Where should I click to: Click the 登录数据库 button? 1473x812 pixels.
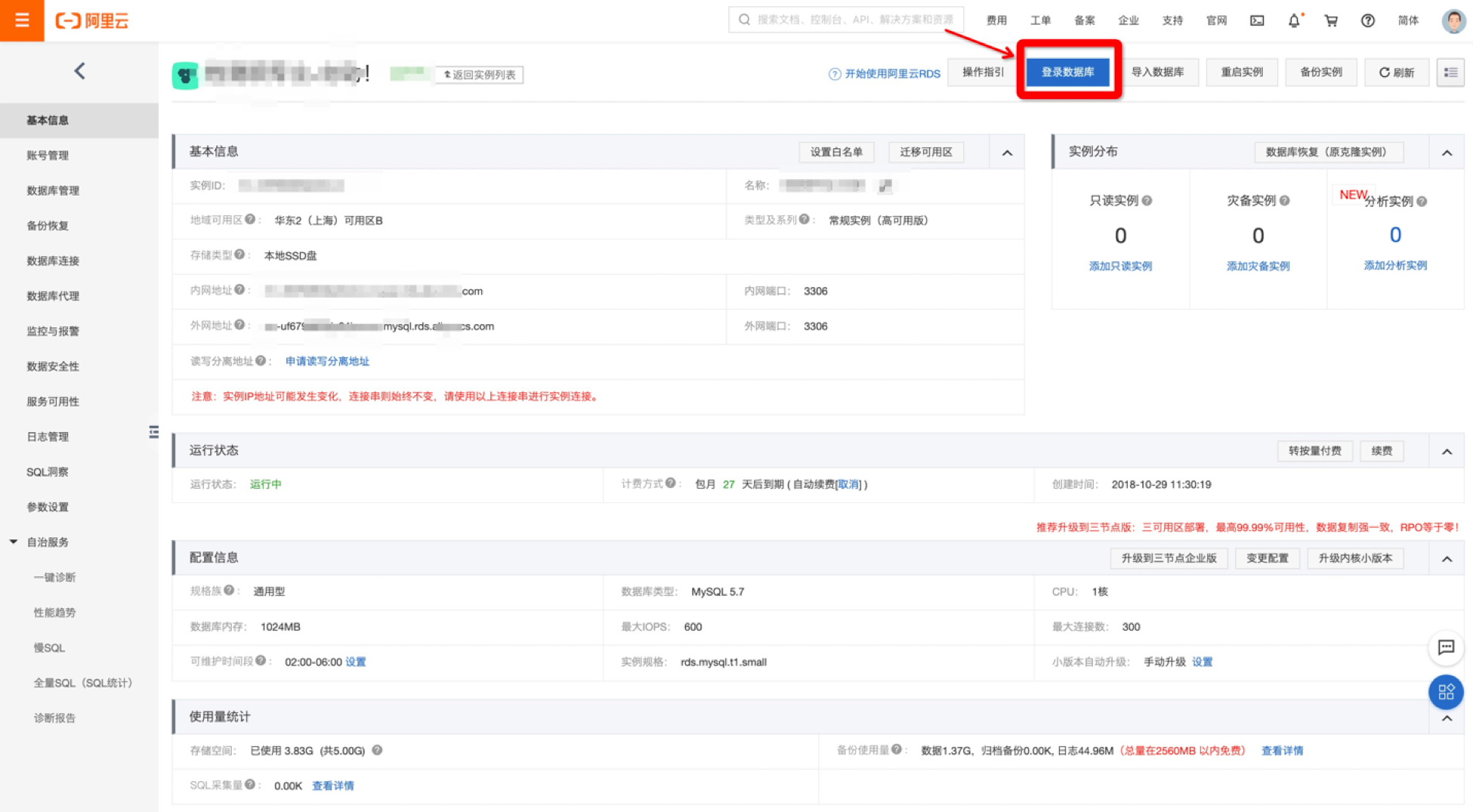pos(1067,73)
